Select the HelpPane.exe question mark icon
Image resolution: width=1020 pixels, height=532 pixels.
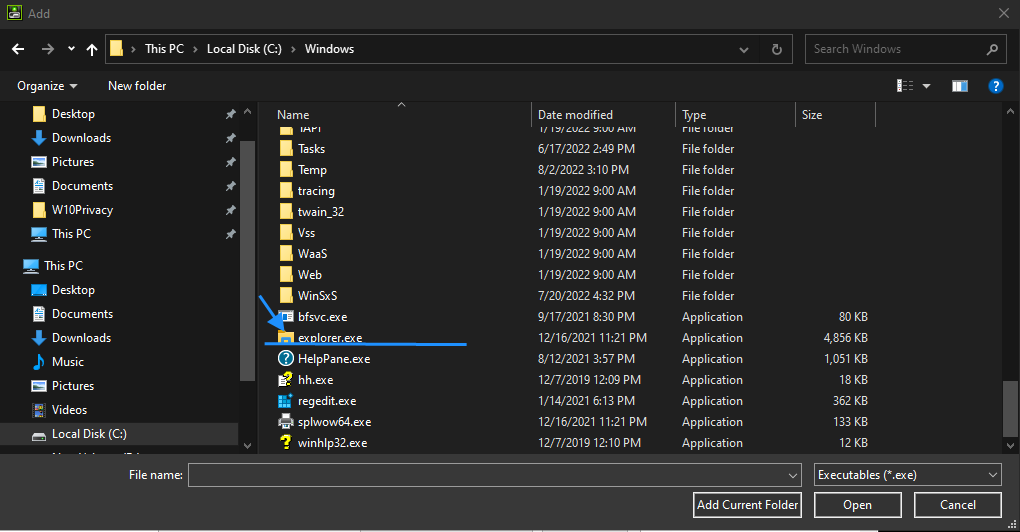tap(285, 359)
